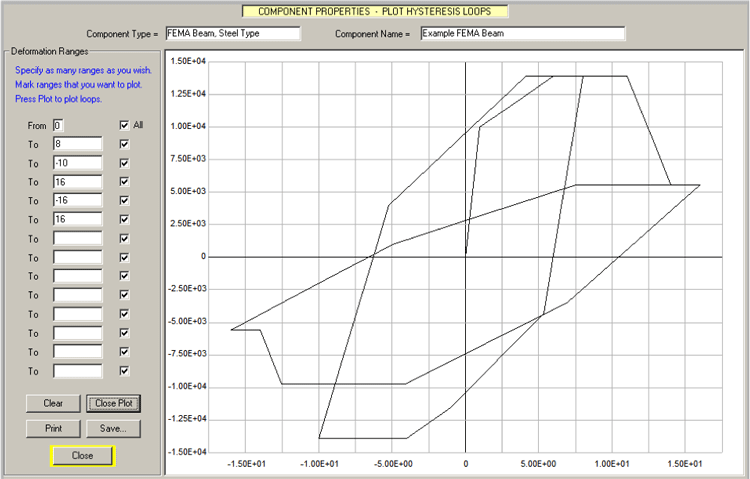Image resolution: width=750 pixels, height=479 pixels.
Task: Click the 16 field directly below -16
Action: click(x=77, y=219)
